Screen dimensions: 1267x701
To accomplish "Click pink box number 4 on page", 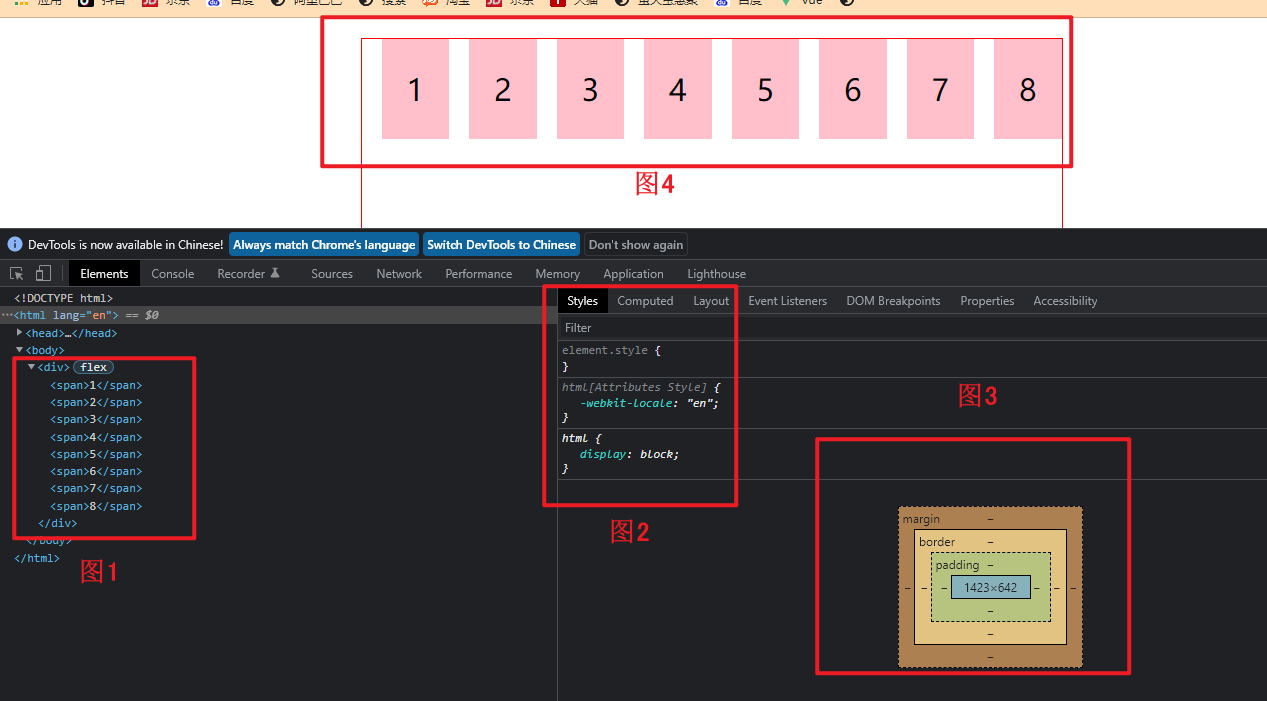I will click(678, 89).
